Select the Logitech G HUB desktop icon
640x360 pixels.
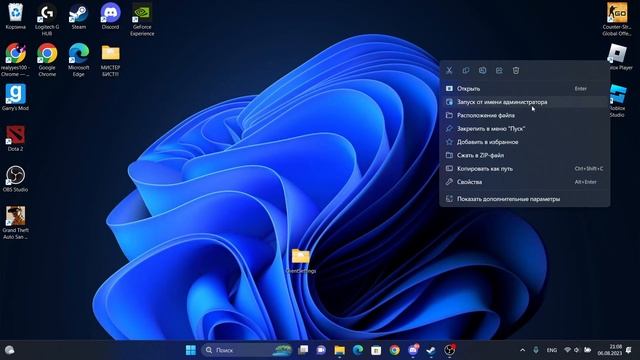tap(47, 19)
